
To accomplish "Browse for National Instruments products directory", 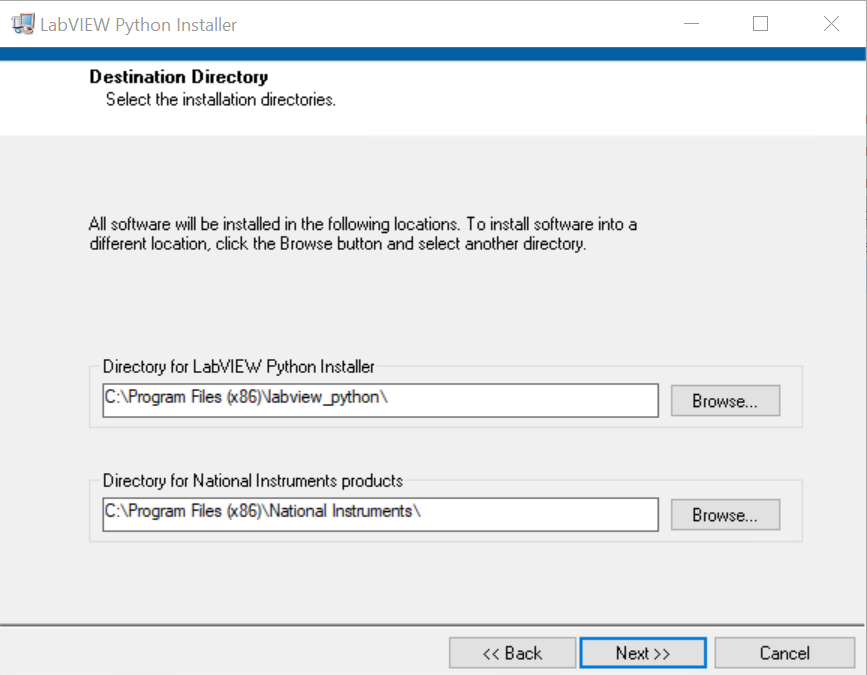I will [725, 515].
